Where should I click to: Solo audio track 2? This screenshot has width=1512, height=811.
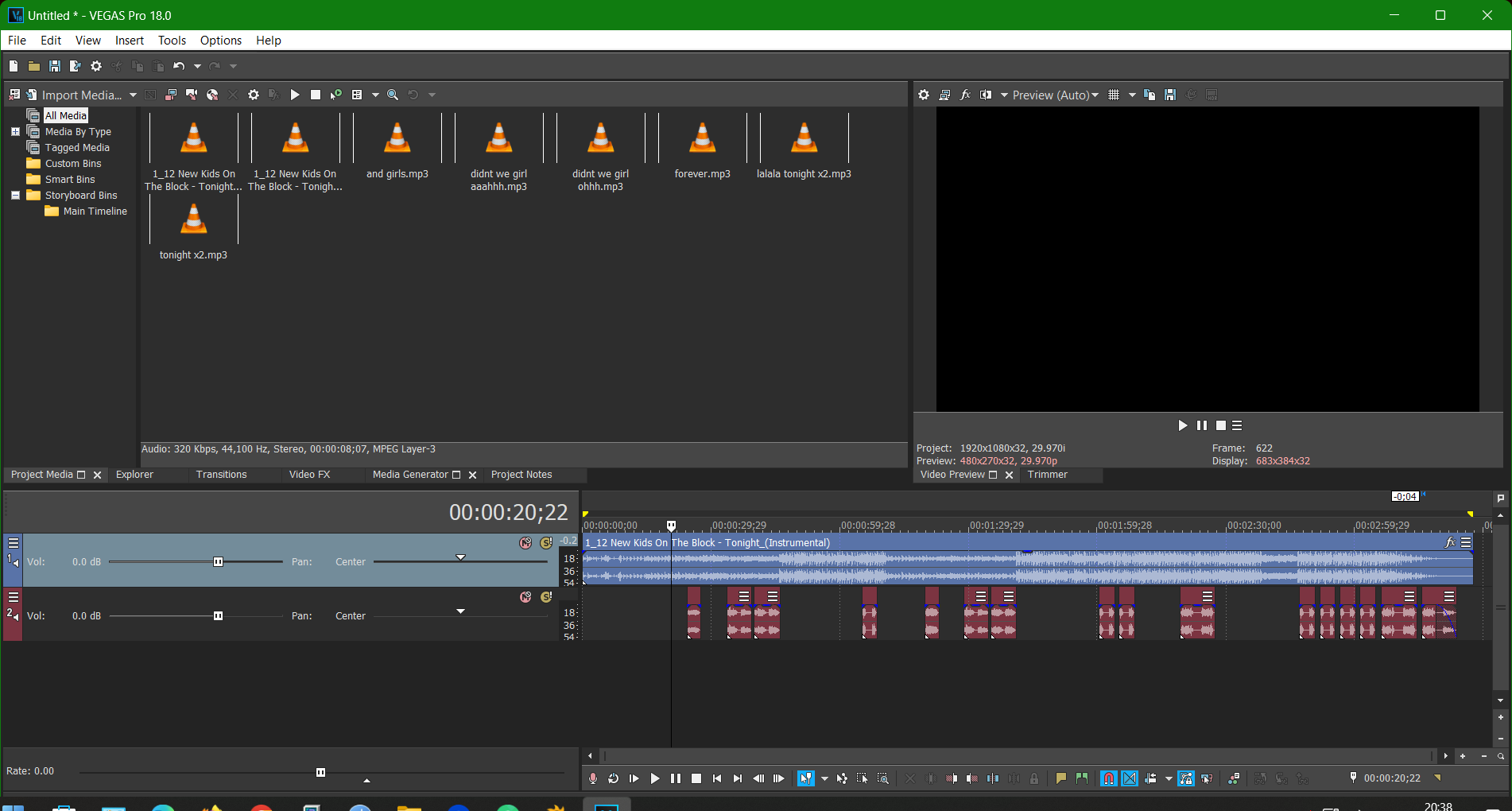click(x=546, y=597)
